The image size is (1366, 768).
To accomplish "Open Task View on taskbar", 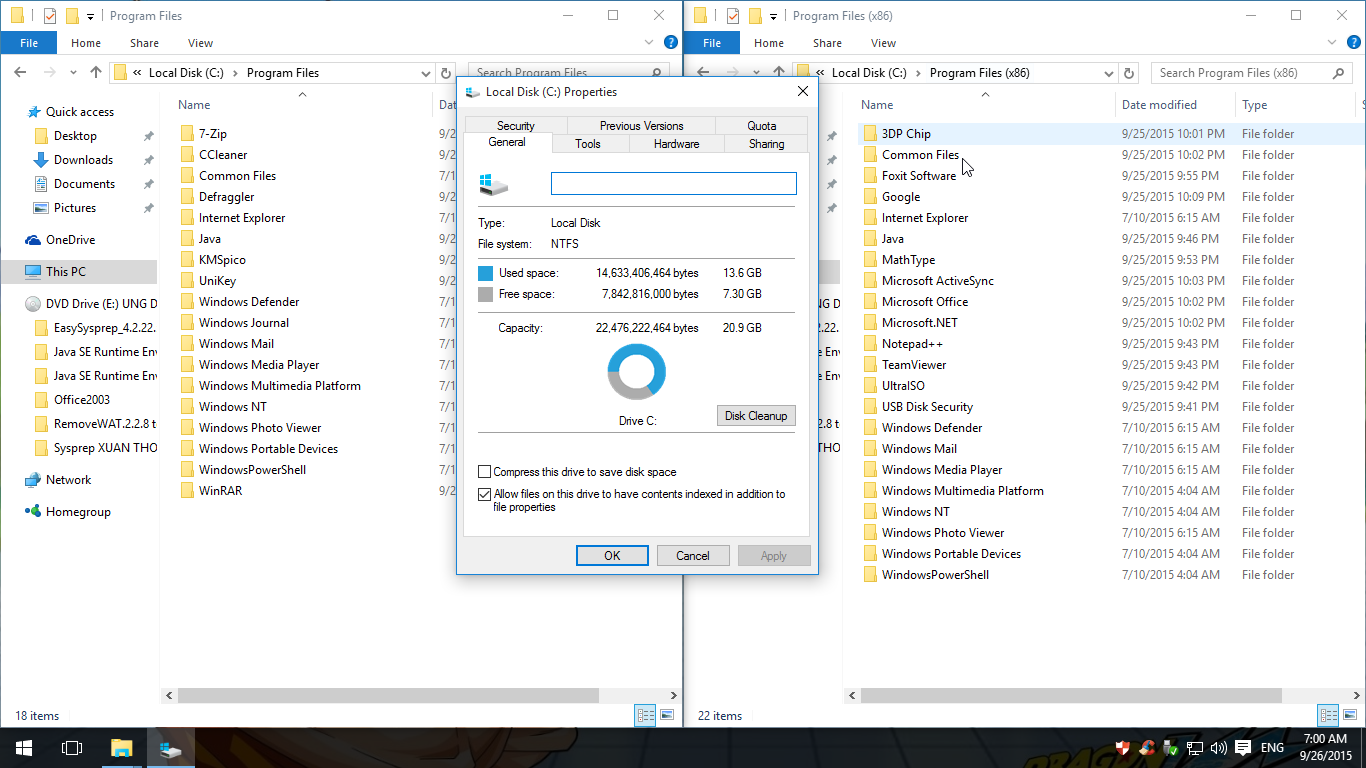I will pyautogui.click(x=72, y=747).
